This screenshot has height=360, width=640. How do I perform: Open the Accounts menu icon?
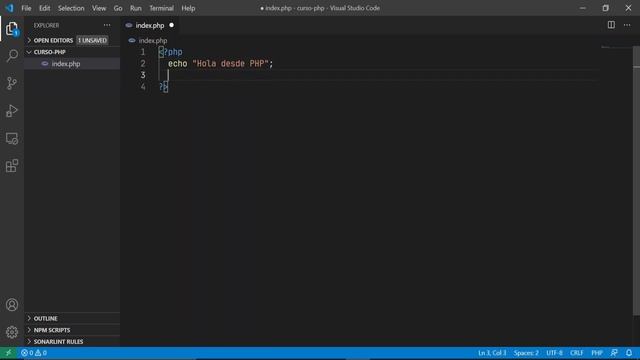pyautogui.click(x=12, y=304)
